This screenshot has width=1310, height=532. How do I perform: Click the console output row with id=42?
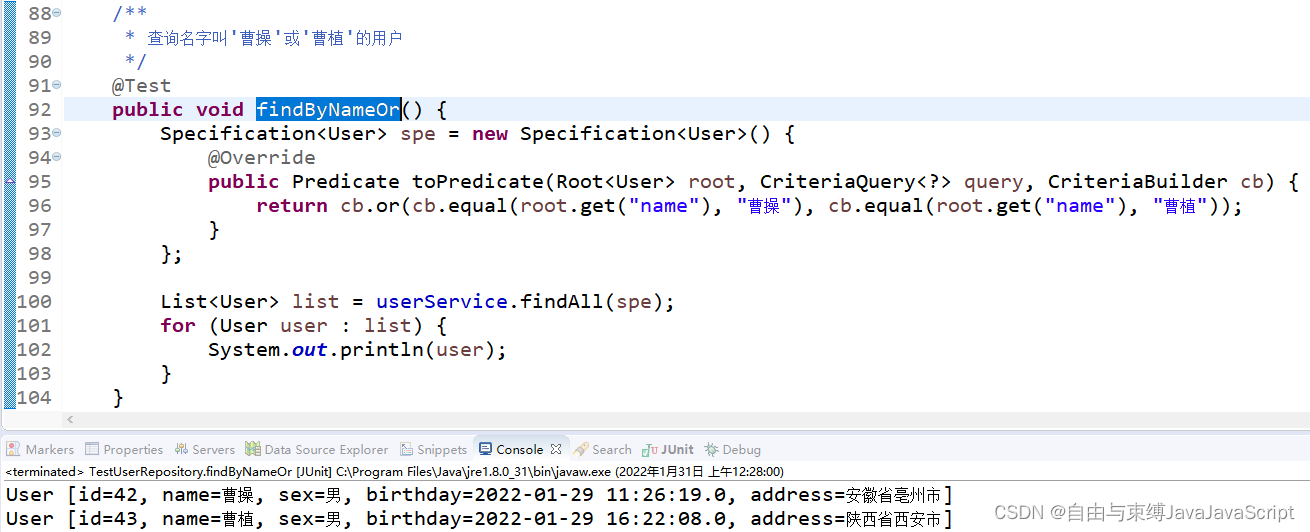pyautogui.click(x=479, y=495)
